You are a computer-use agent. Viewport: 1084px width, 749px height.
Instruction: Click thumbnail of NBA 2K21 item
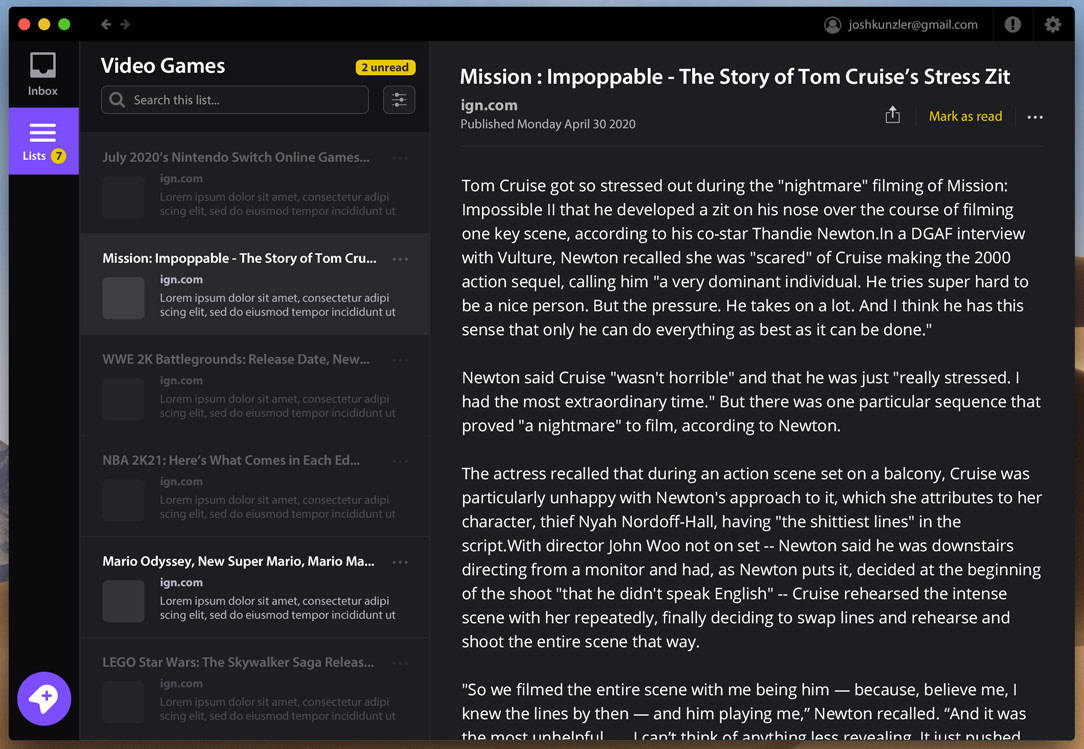(124, 500)
